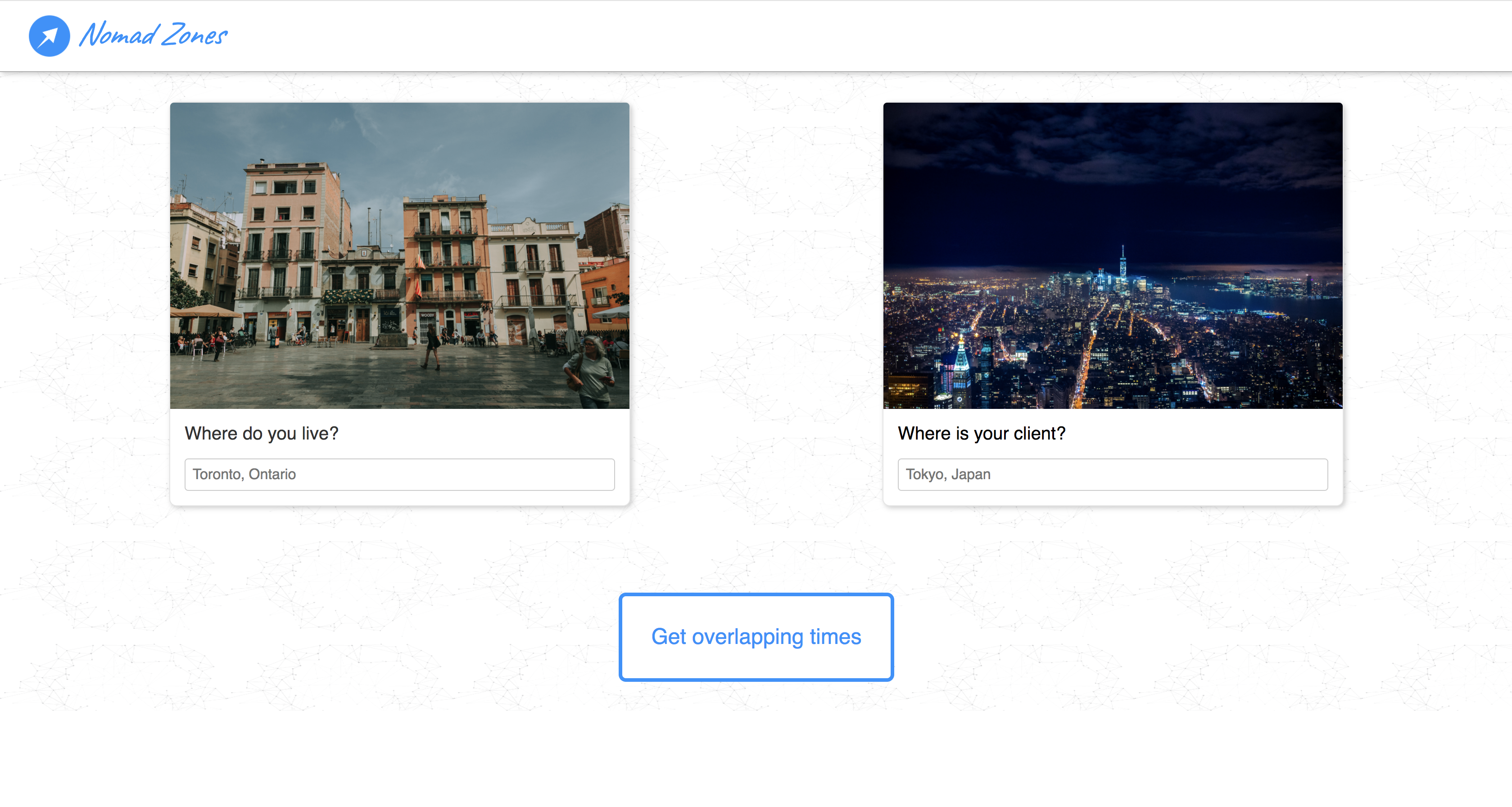Click the blue arrow logo icon
Image resolution: width=1512 pixels, height=807 pixels.
50,36
